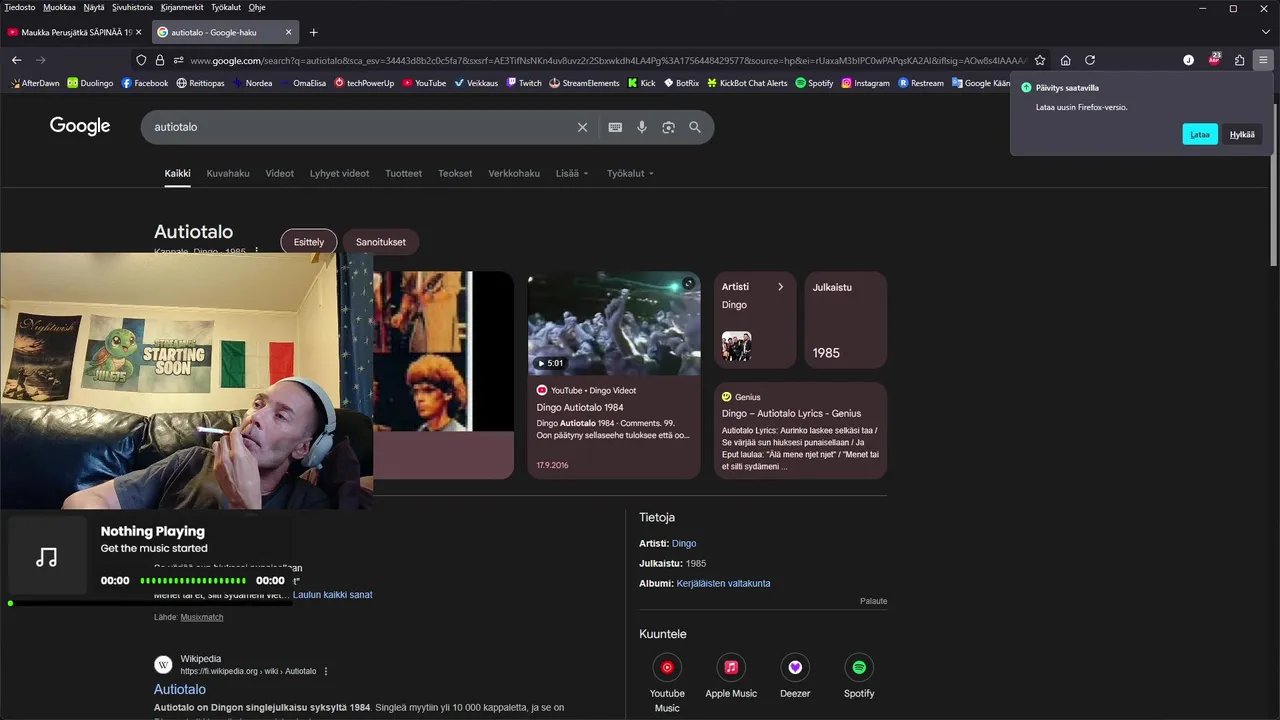Expand the Artisti Dingo card chevron
Screen dimensions: 1280x720
(780, 287)
